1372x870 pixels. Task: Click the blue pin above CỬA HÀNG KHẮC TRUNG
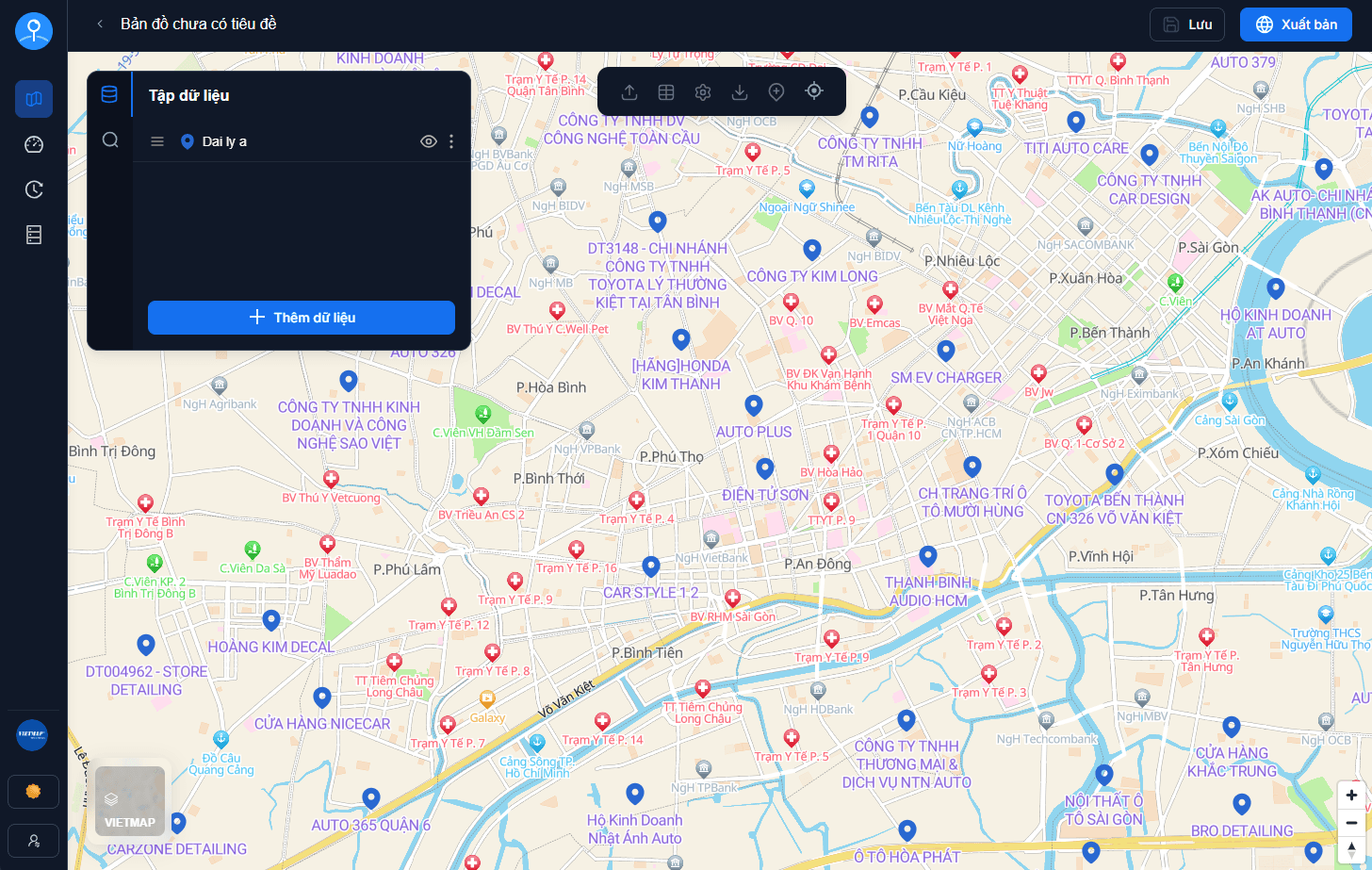pyautogui.click(x=1232, y=726)
